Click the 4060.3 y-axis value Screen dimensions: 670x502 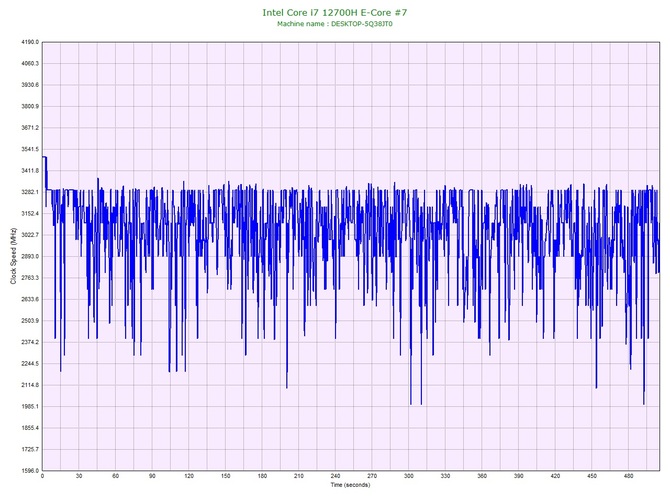tap(30, 64)
